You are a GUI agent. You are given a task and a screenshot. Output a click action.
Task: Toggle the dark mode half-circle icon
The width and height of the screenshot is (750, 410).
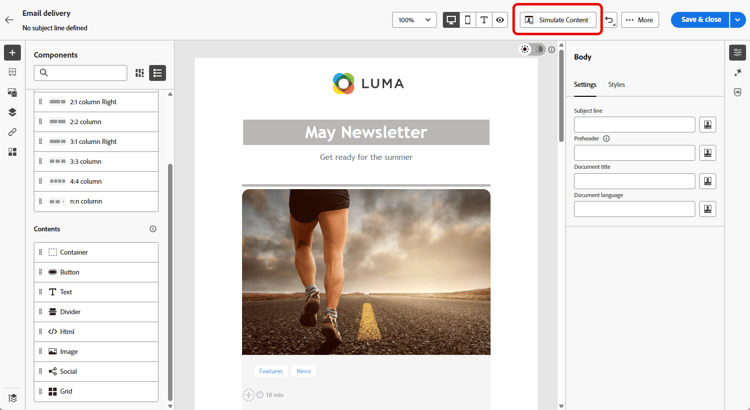click(539, 49)
